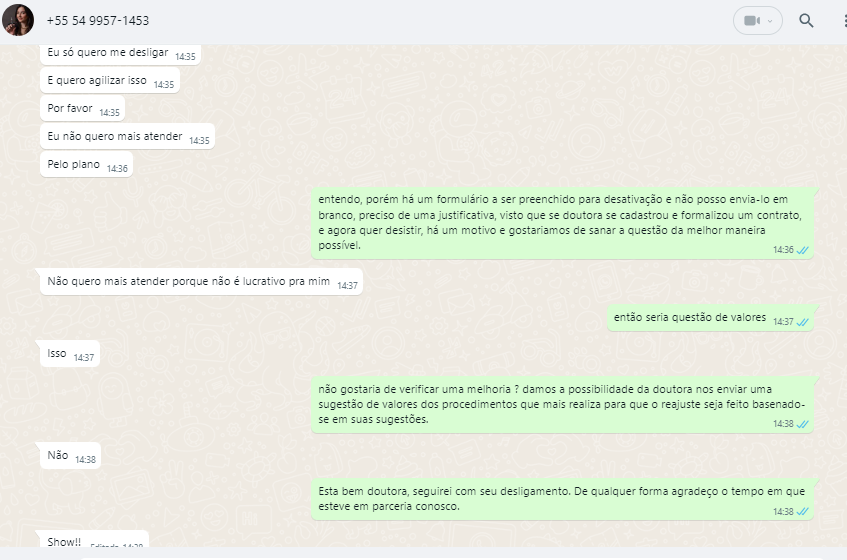This screenshot has width=847, height=560.
Task: Select the 'Isso' reply bubble
Action: pos(70,354)
